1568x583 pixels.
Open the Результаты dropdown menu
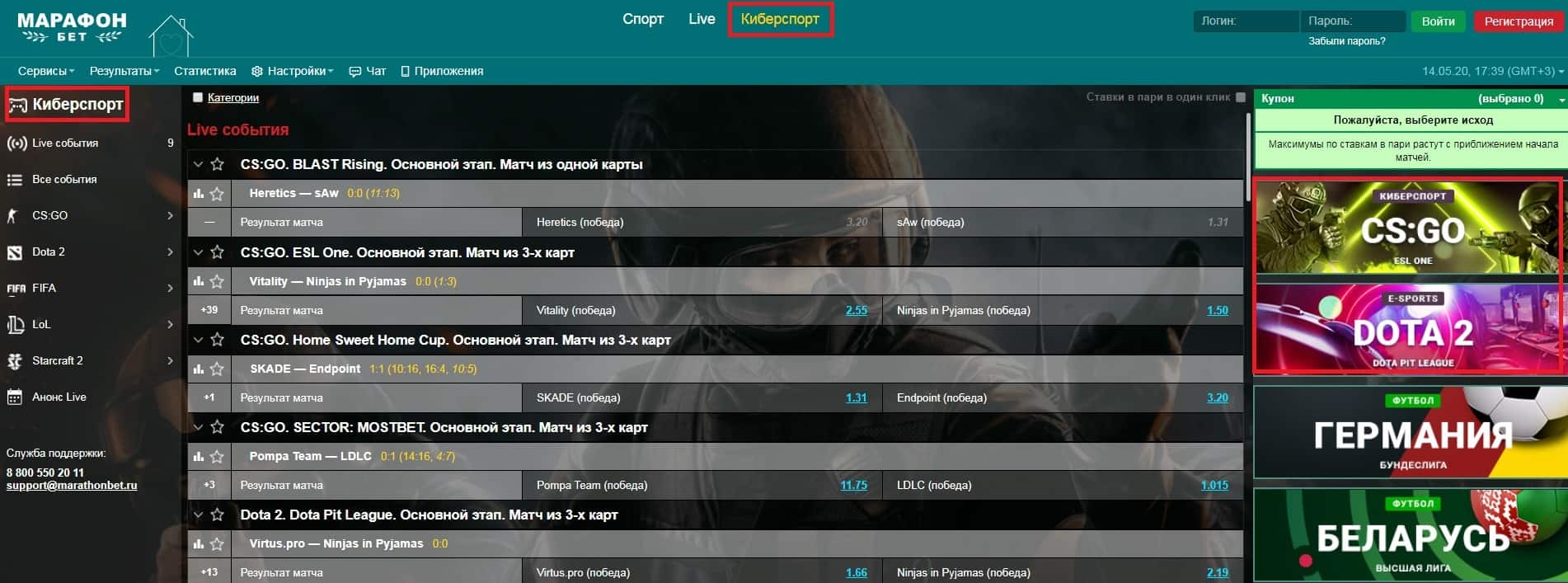[124, 71]
